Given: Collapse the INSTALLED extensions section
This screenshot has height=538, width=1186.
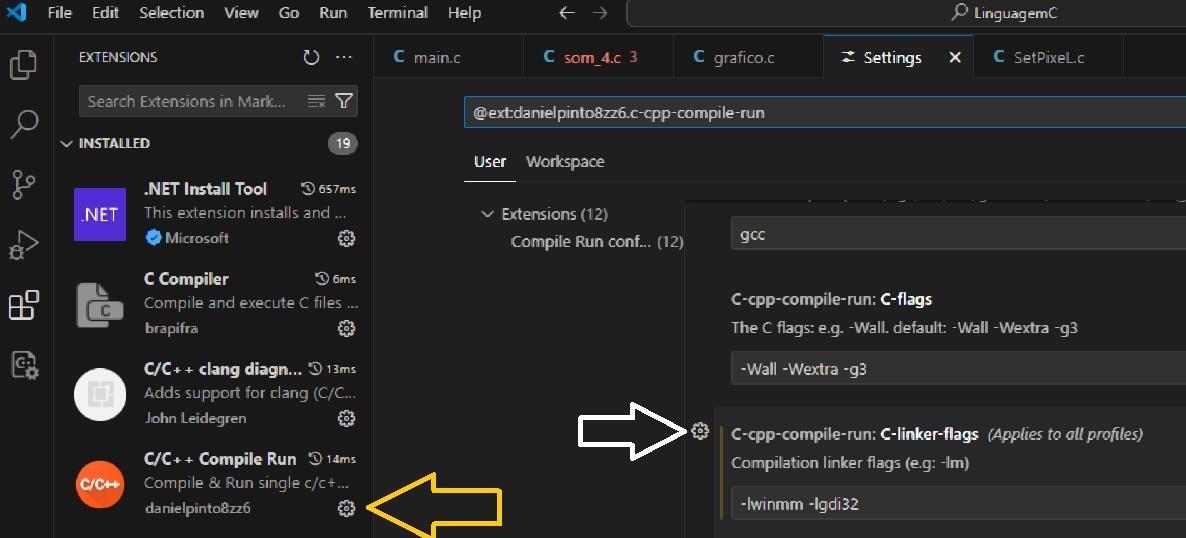Looking at the screenshot, I should tap(67, 143).
